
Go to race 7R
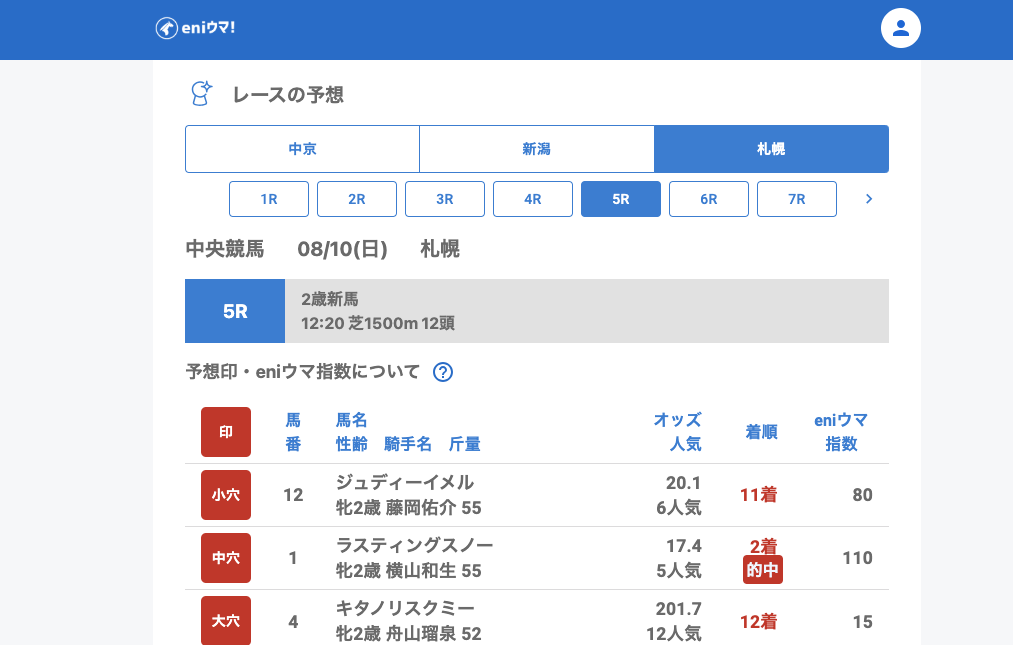797,199
